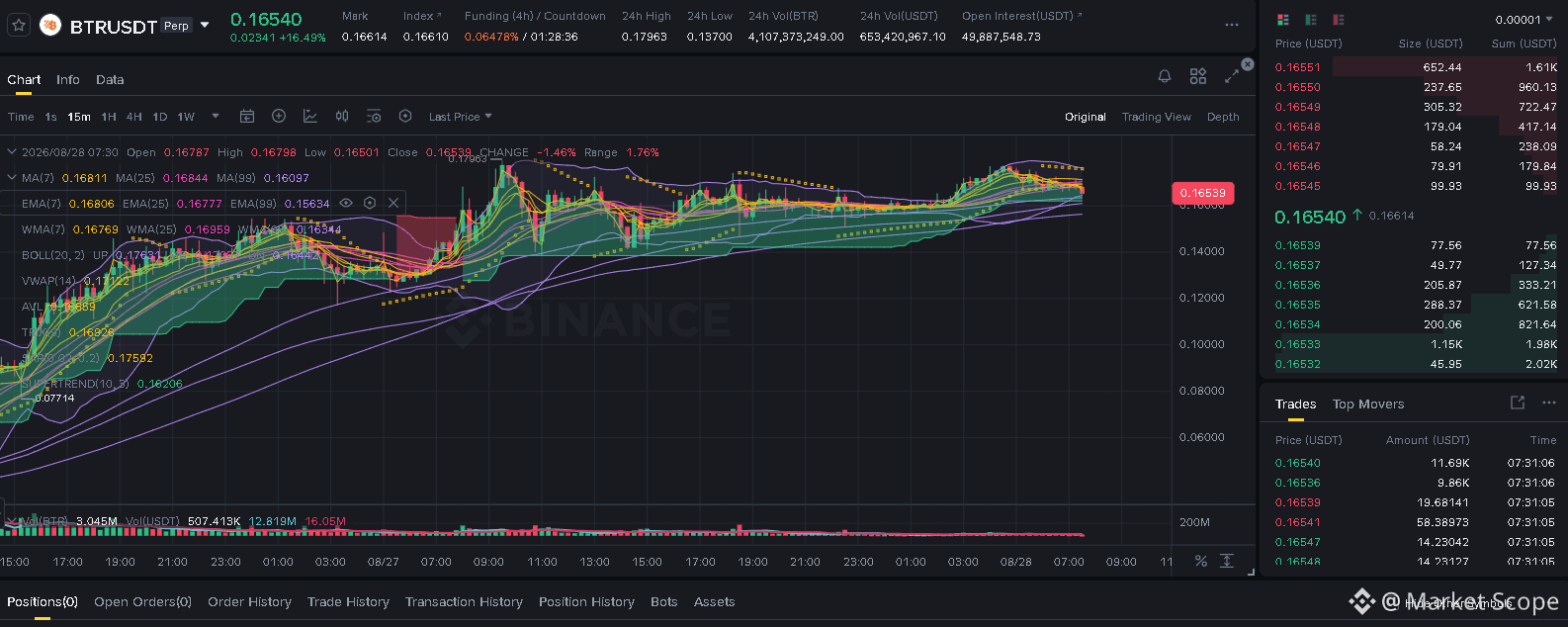Switch to the Trades tab
Viewport: 1568px width, 627px height.
[x=1295, y=404]
